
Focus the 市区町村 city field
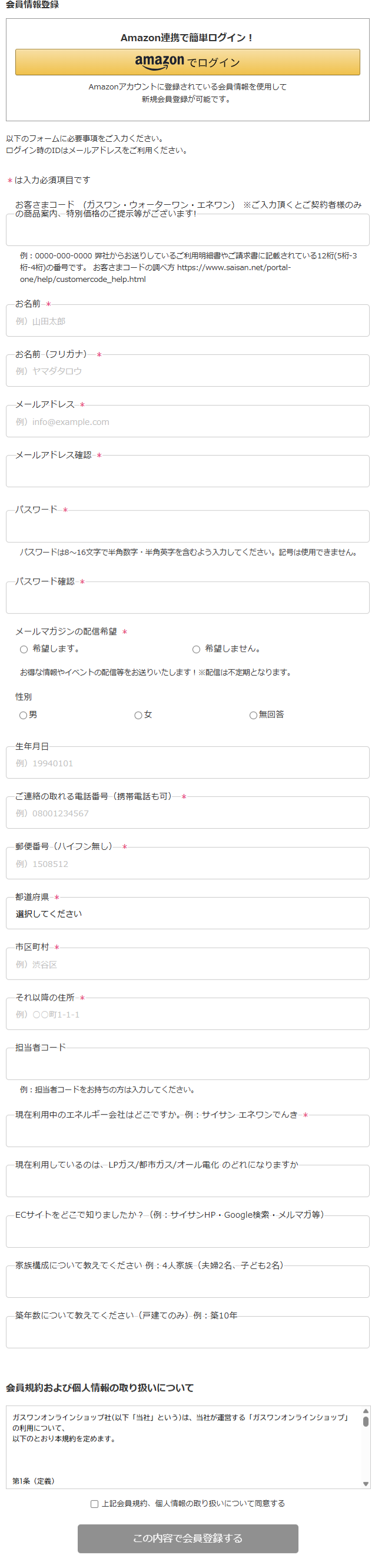(x=188, y=964)
